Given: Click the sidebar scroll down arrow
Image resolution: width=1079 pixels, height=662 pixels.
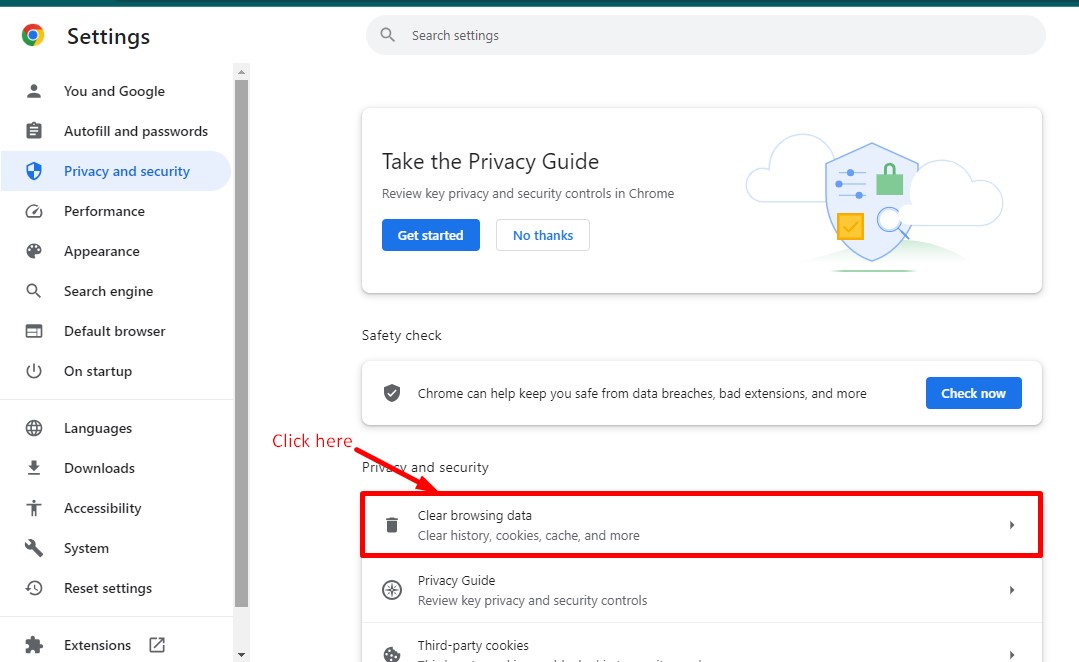Looking at the screenshot, I should point(241,654).
